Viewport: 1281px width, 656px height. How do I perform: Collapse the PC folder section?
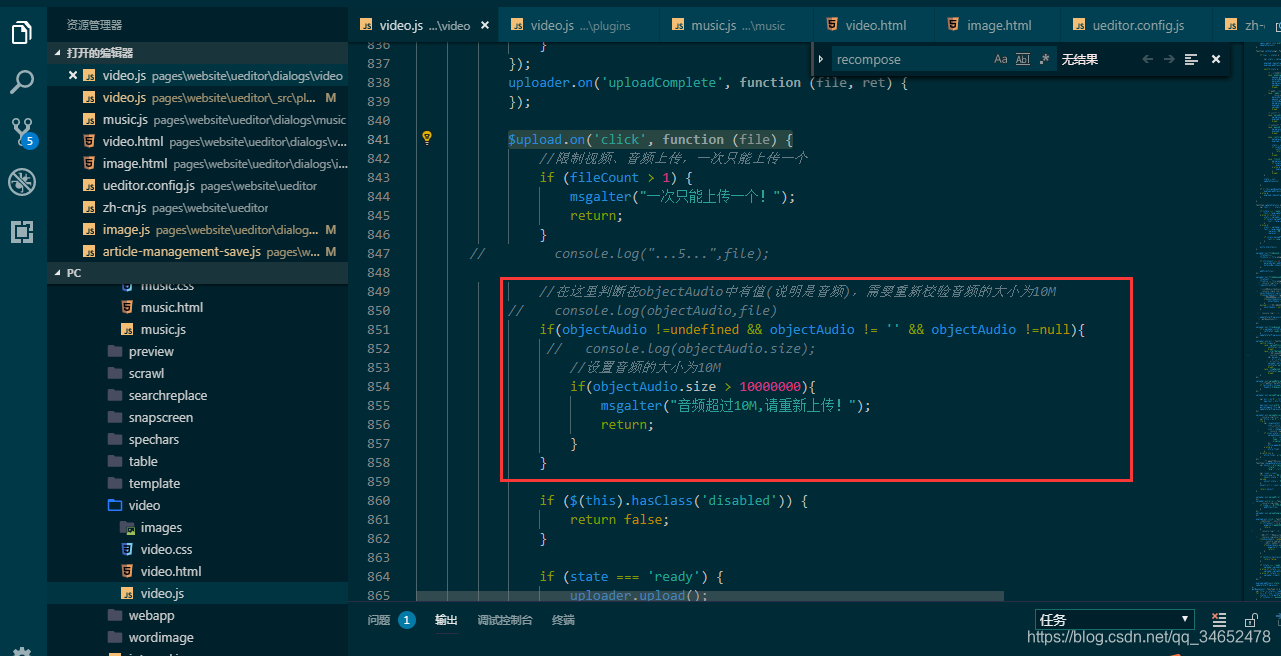tap(198, 272)
